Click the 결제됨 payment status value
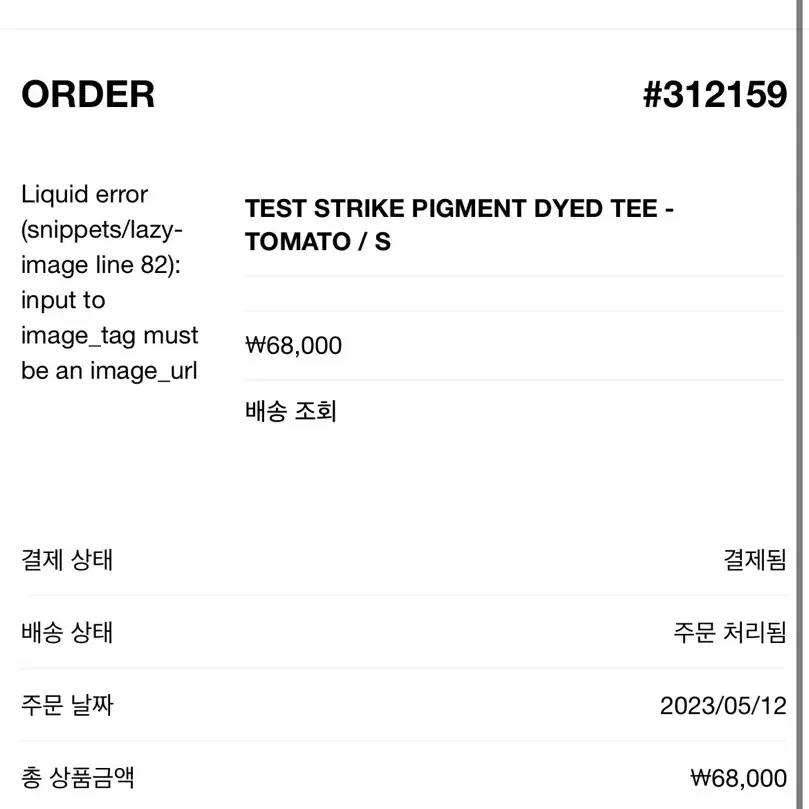 tap(755, 559)
